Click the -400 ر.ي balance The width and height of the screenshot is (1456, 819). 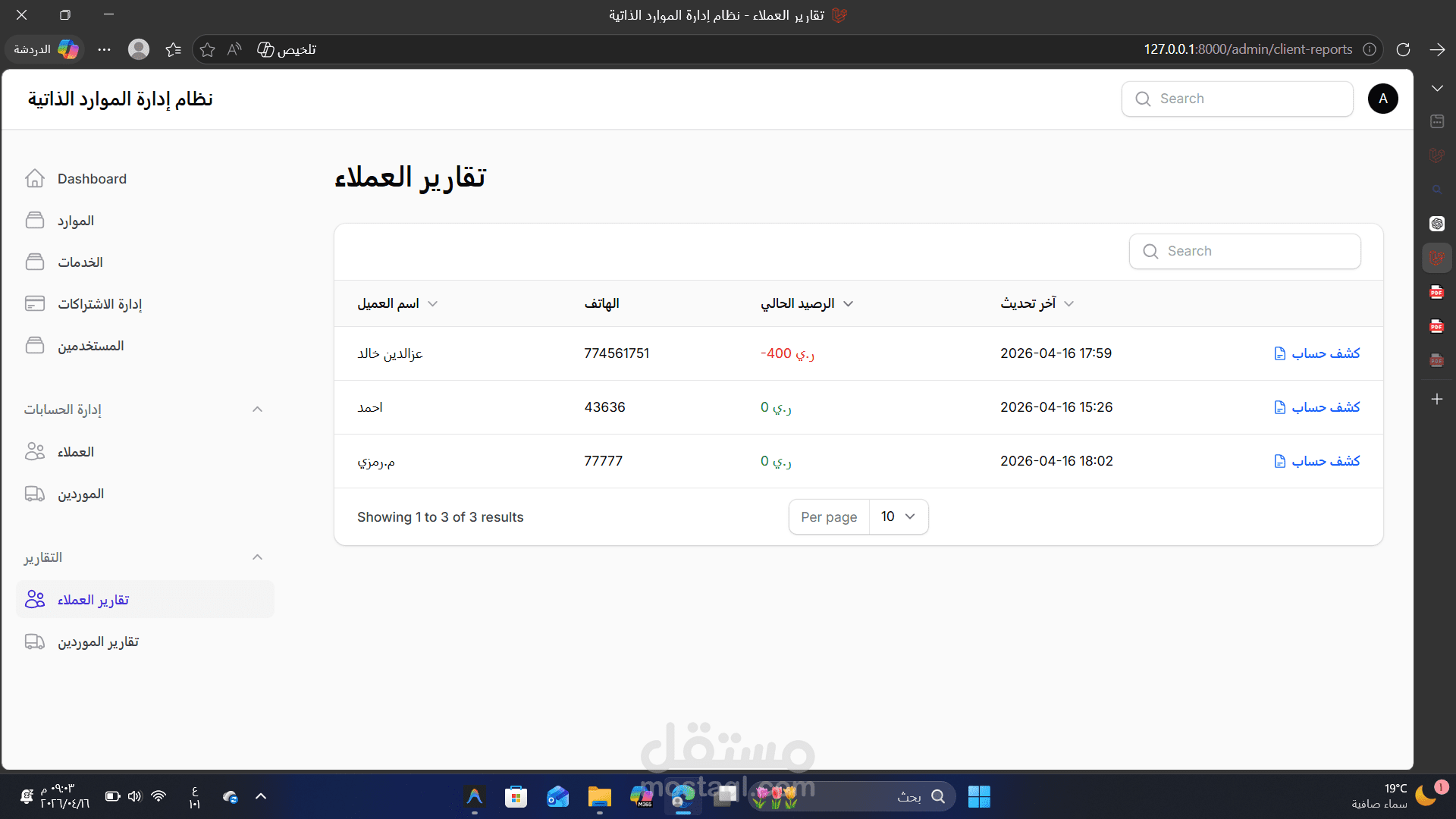click(x=787, y=353)
